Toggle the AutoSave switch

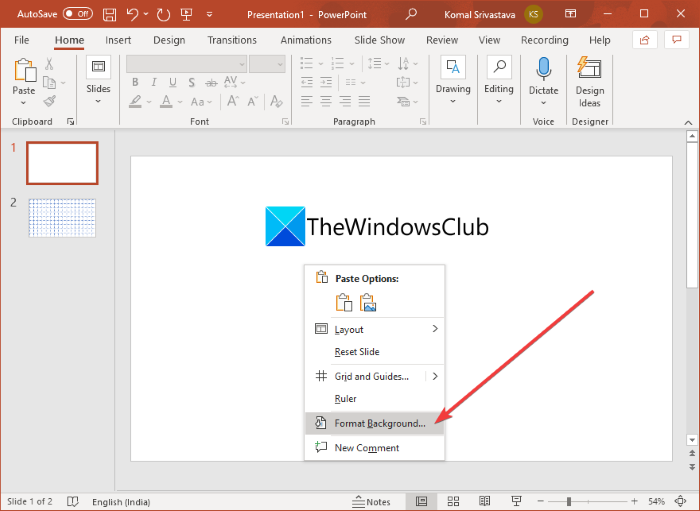pos(78,14)
